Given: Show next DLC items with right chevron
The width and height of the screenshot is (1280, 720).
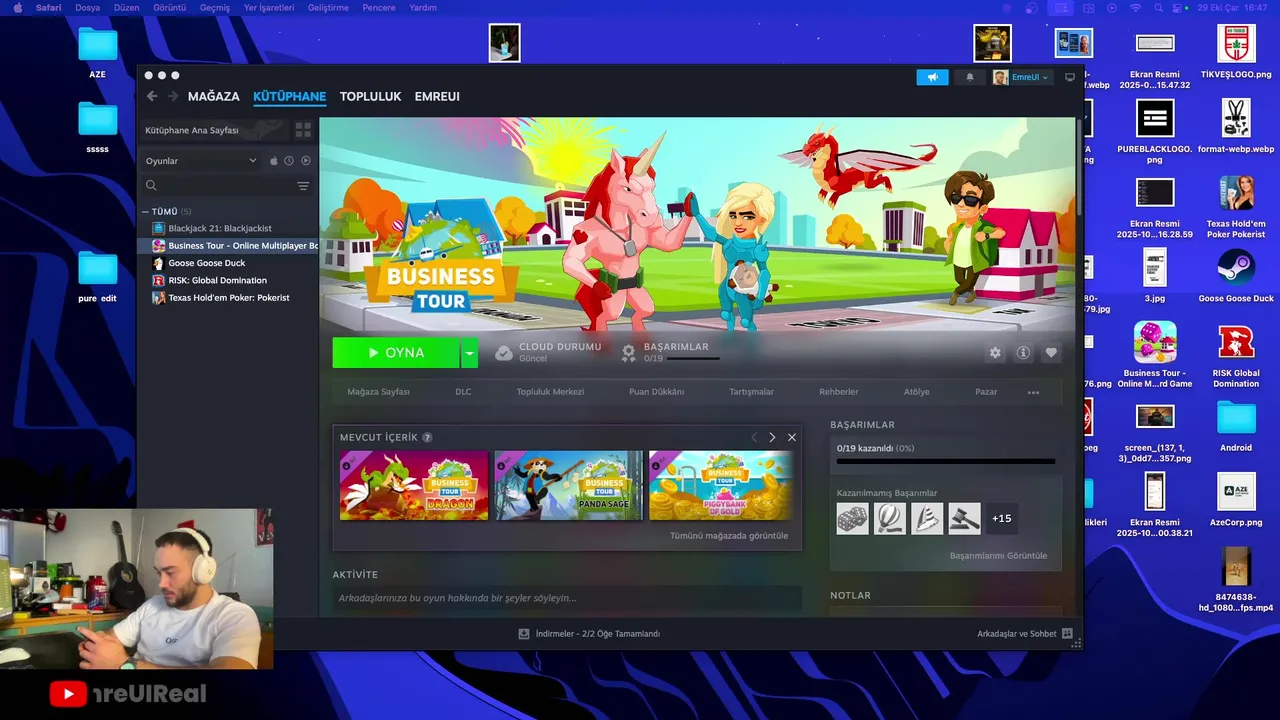Looking at the screenshot, I should click(x=772, y=437).
